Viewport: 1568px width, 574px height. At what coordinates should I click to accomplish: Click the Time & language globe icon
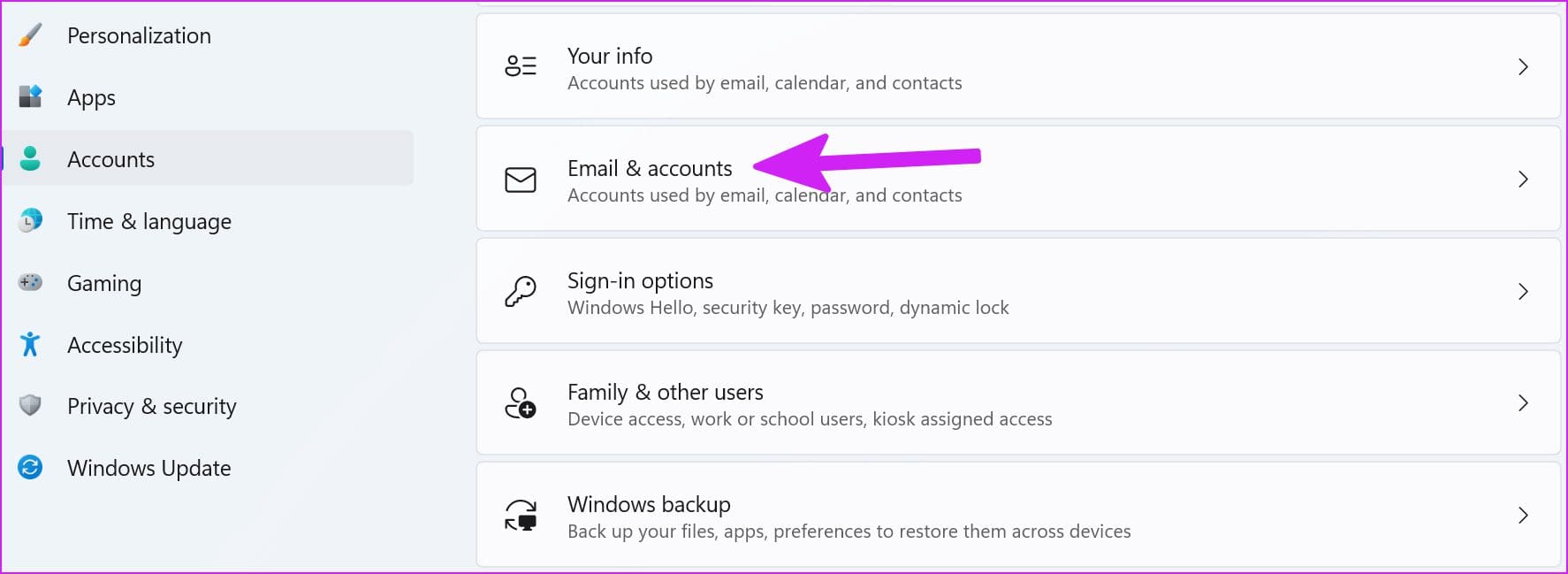(30, 220)
